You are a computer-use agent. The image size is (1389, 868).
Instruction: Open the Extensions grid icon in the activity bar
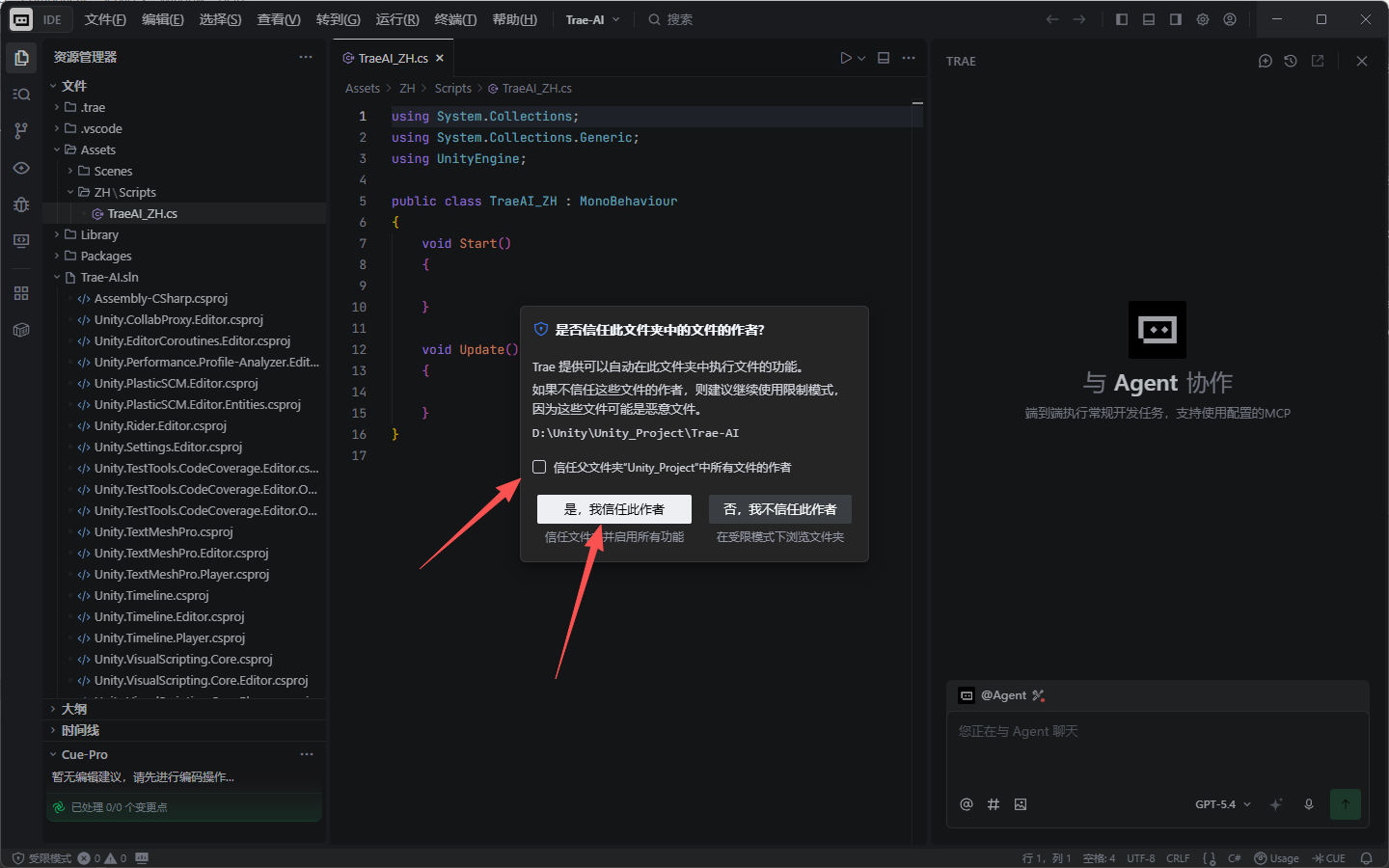click(x=21, y=293)
